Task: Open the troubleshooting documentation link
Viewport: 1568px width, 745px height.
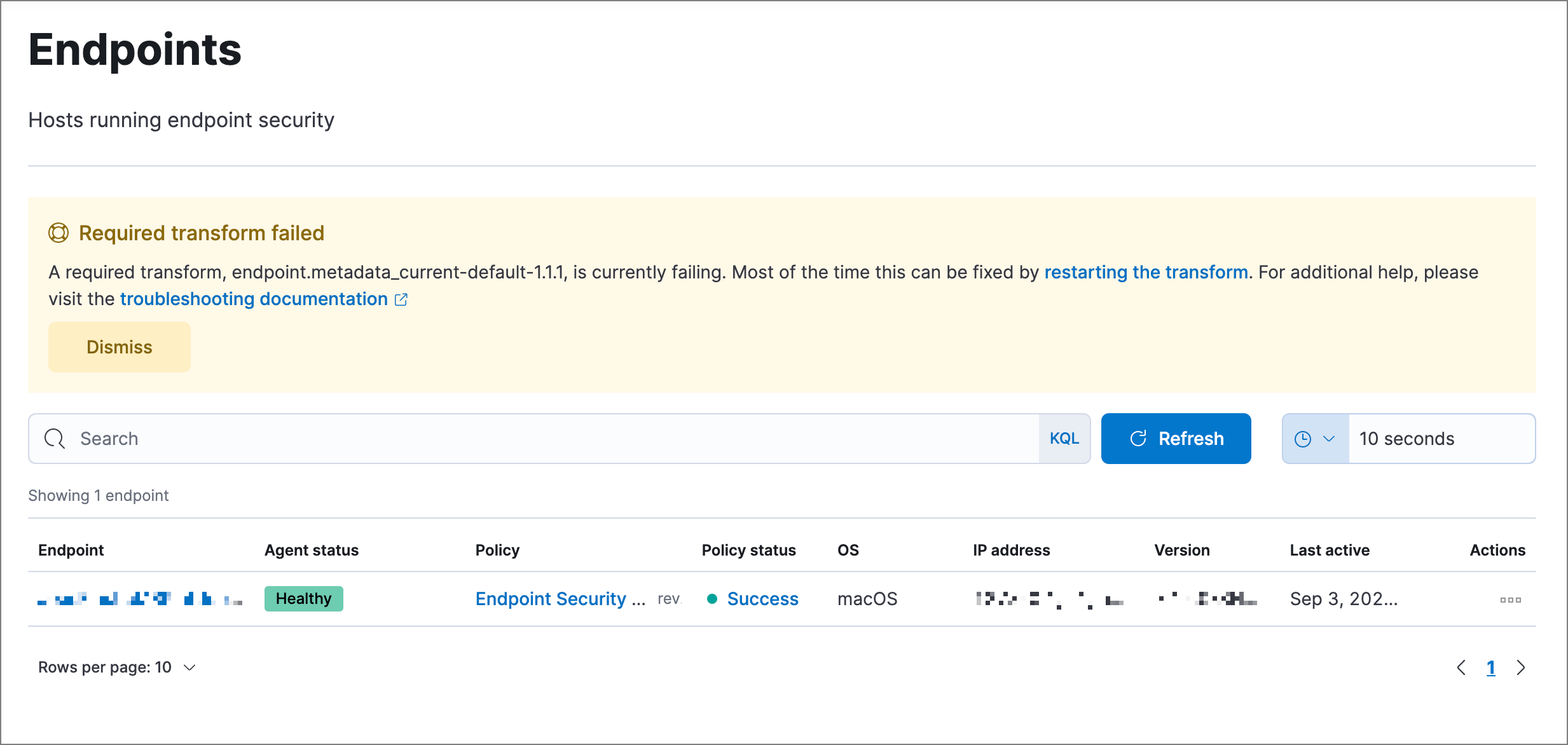Action: click(x=252, y=299)
